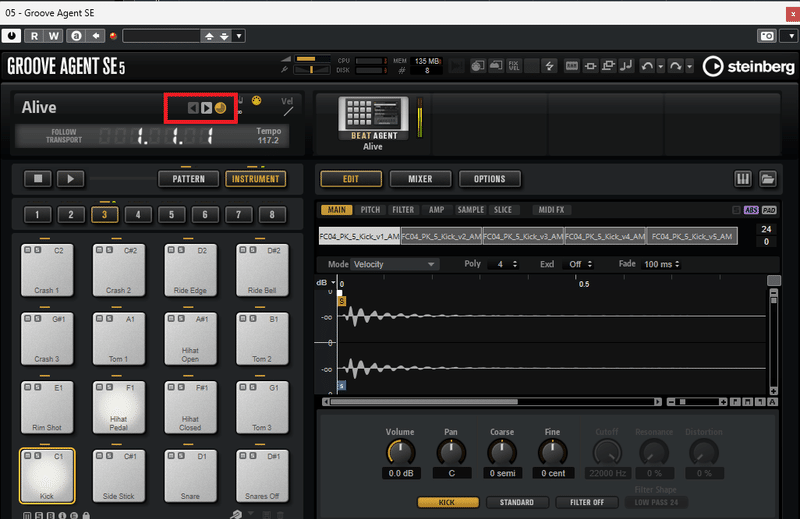The width and height of the screenshot is (800, 519).
Task: Select pad group 5
Action: pos(171,214)
